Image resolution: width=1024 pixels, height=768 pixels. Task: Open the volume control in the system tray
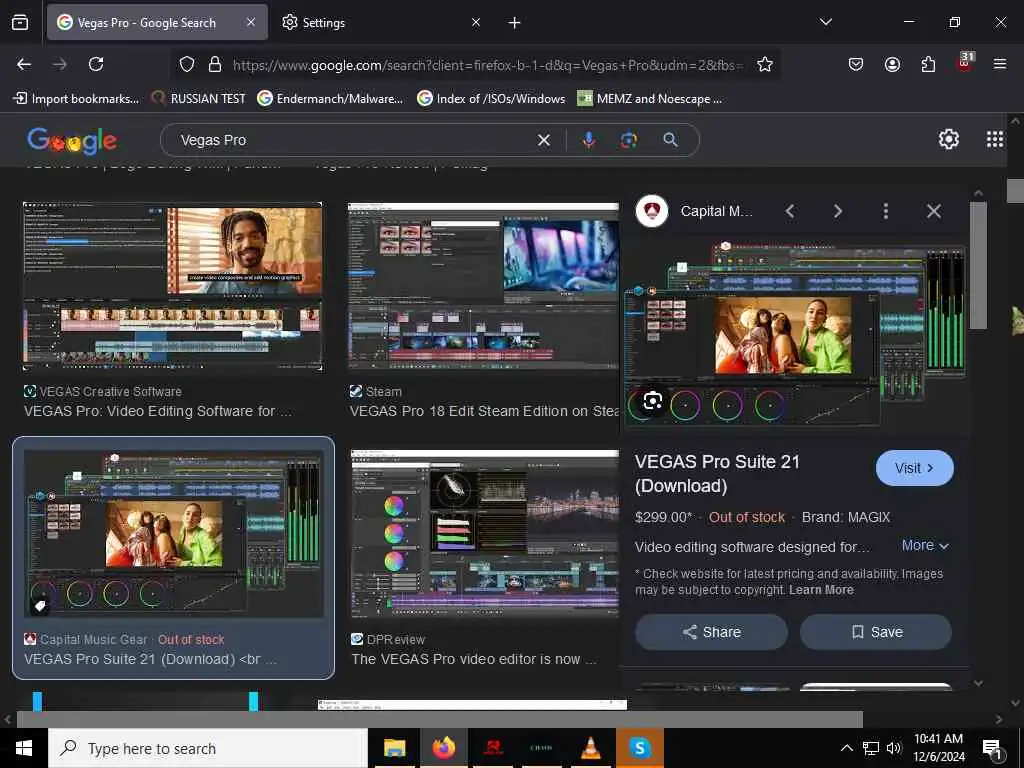point(894,748)
